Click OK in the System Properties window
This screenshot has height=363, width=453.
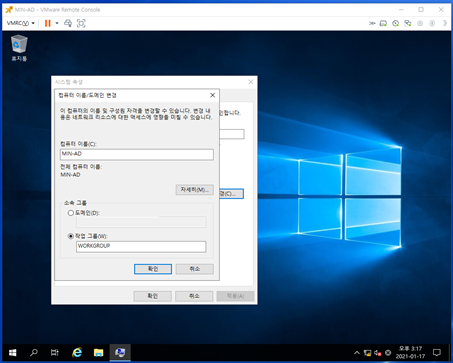tap(153, 296)
